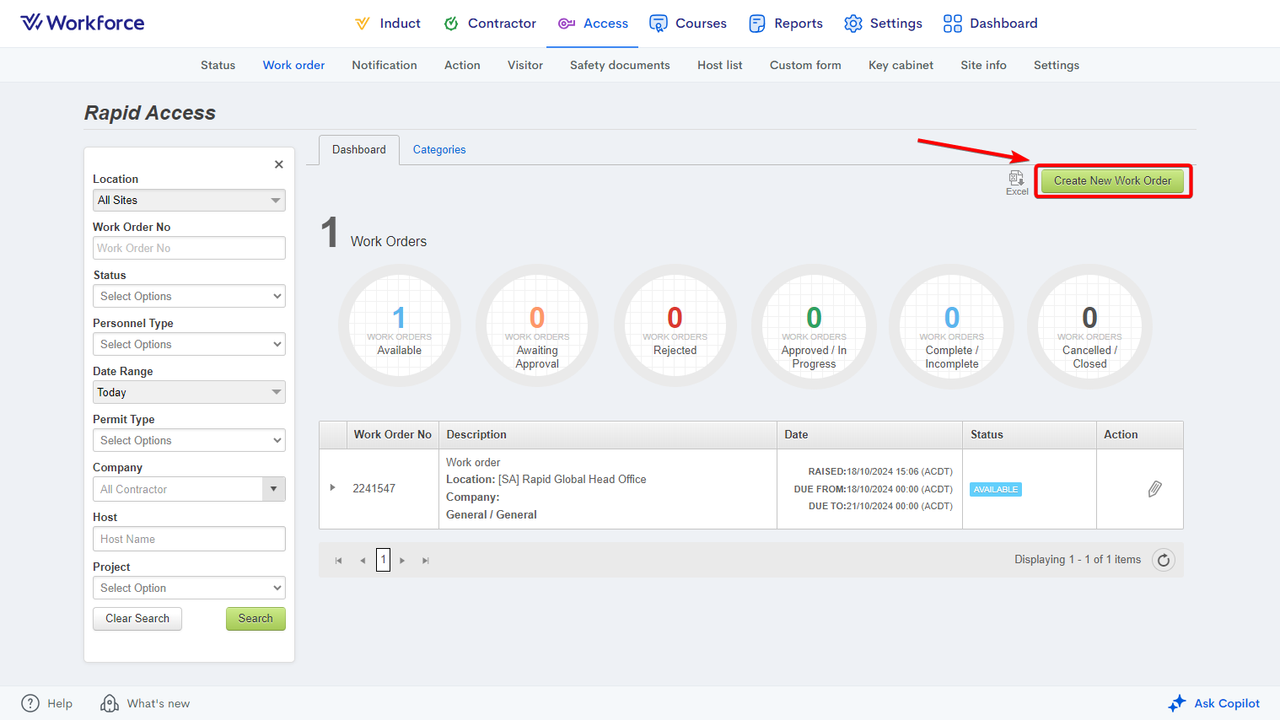Open What's new rocket icon
The image size is (1280, 720).
pos(110,703)
